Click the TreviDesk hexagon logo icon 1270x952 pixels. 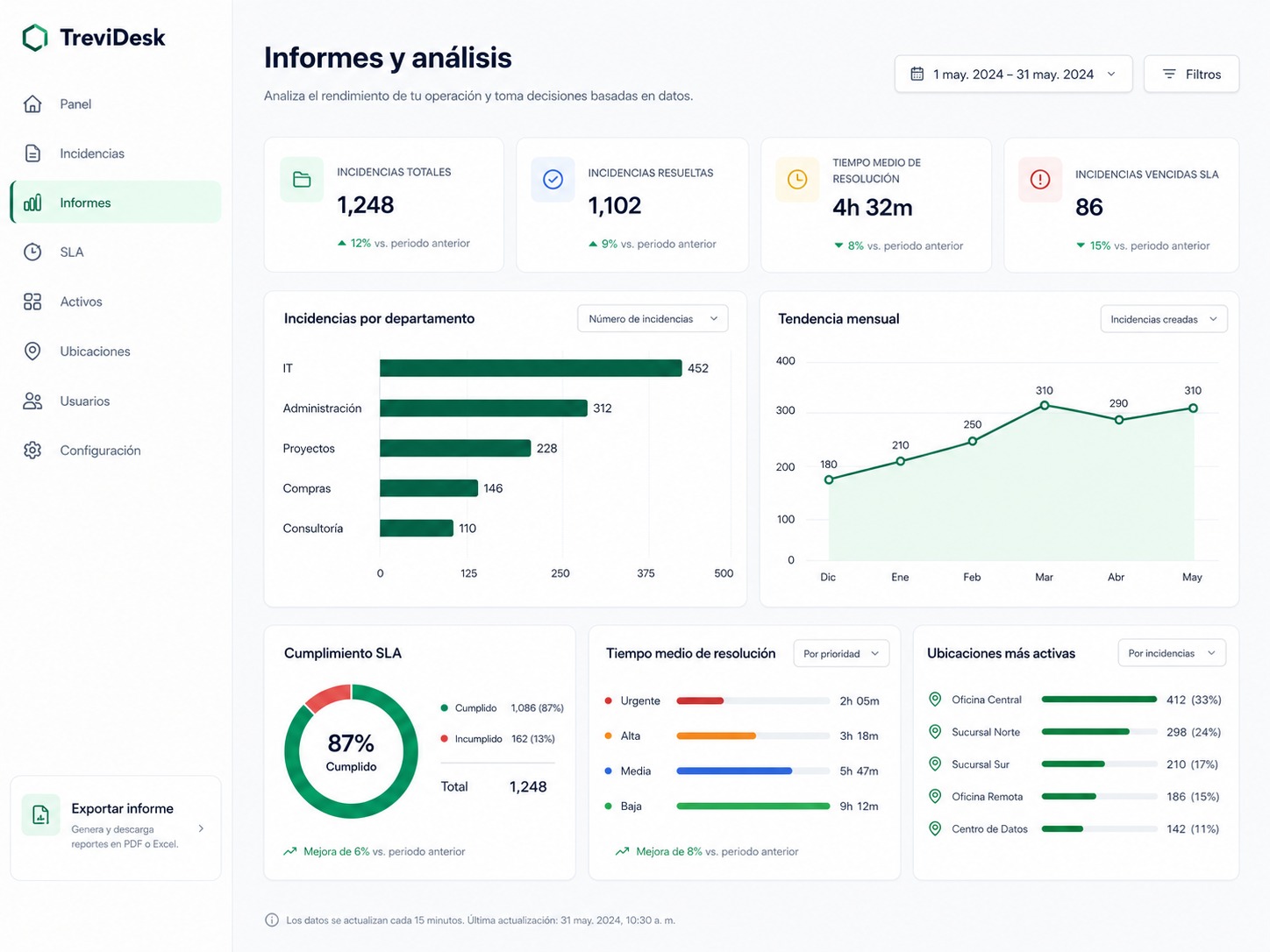(x=35, y=38)
